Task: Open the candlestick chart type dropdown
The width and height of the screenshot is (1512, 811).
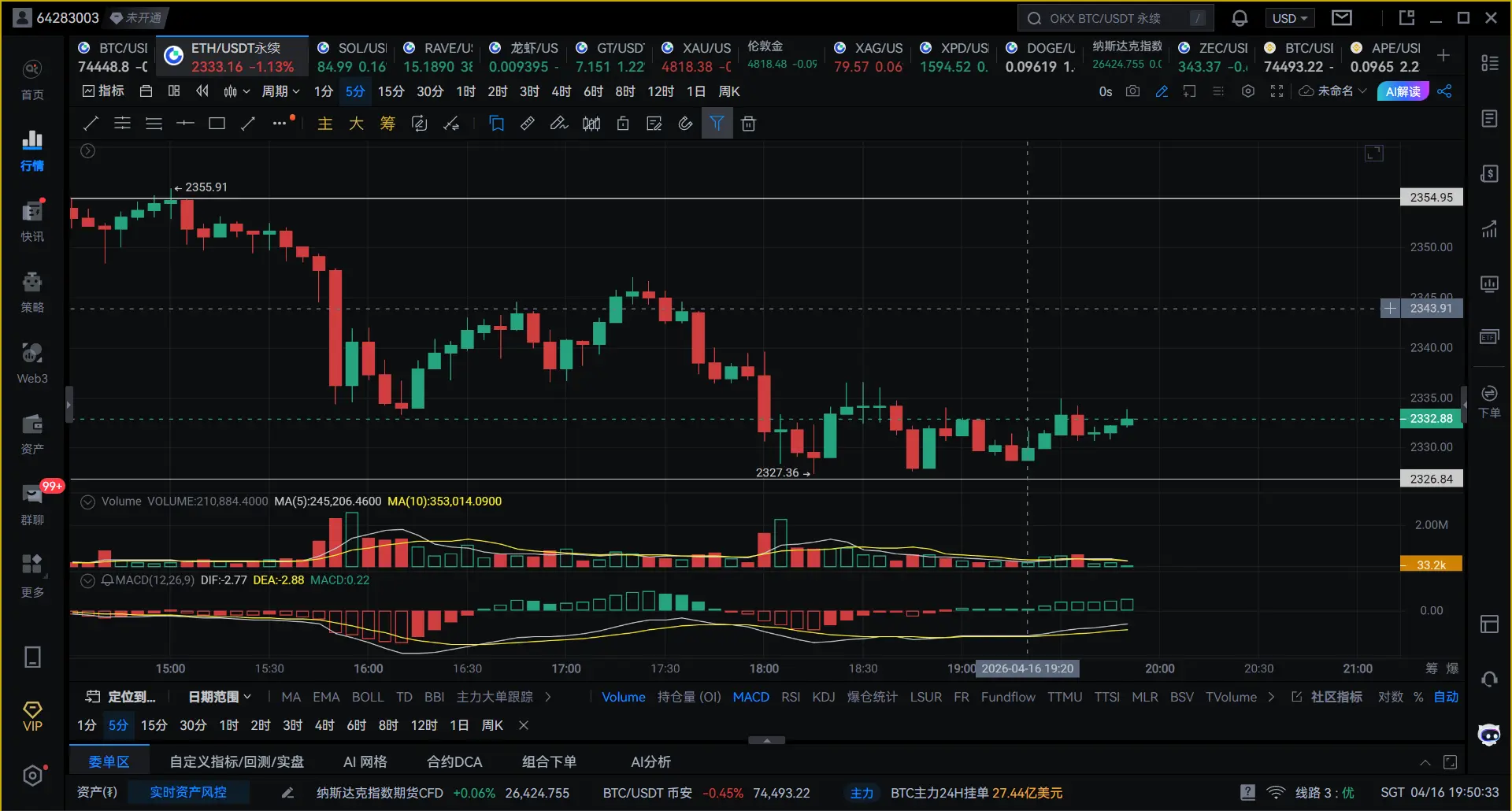Action: point(236,91)
